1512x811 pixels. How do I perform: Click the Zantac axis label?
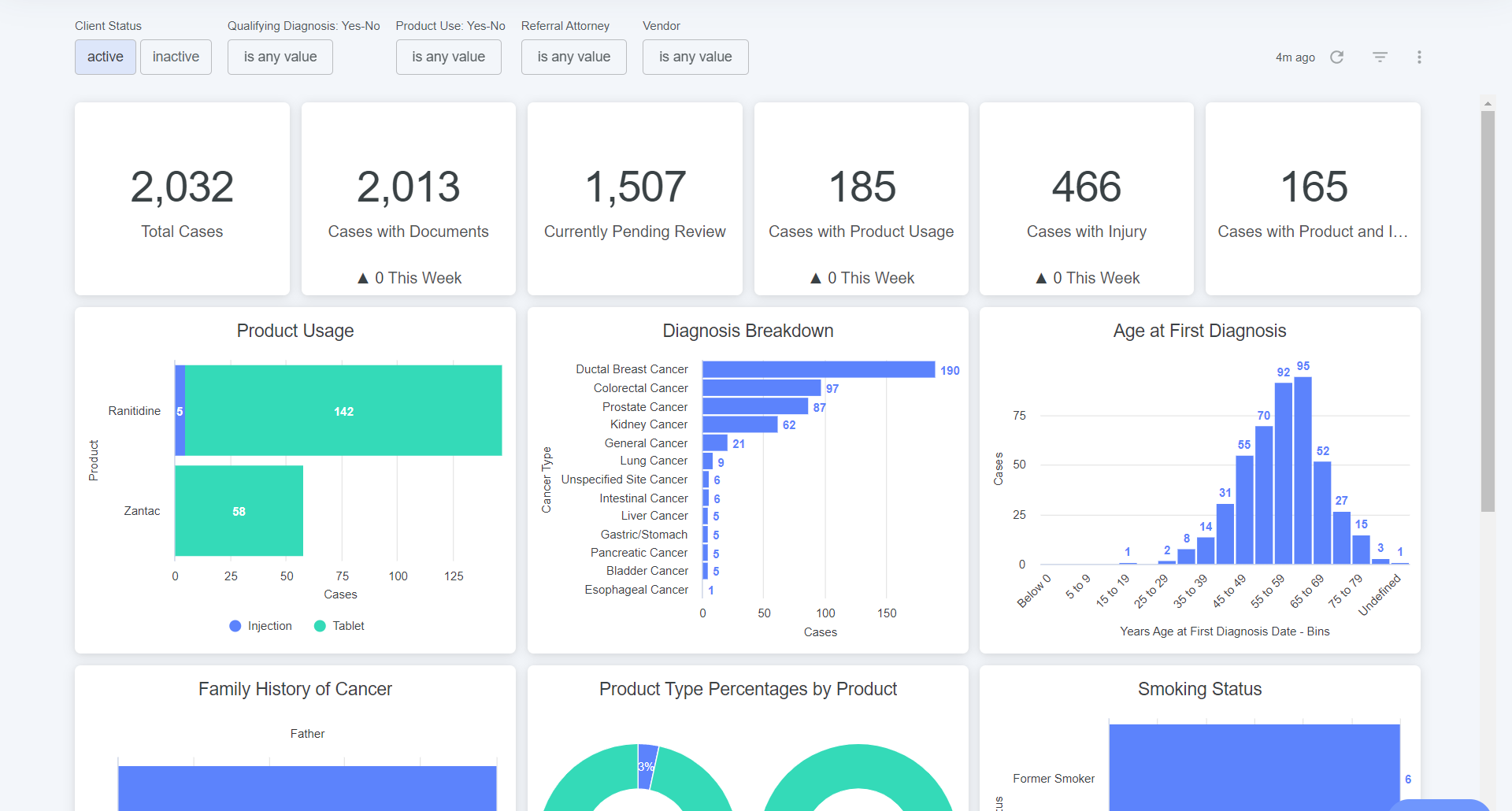point(142,511)
